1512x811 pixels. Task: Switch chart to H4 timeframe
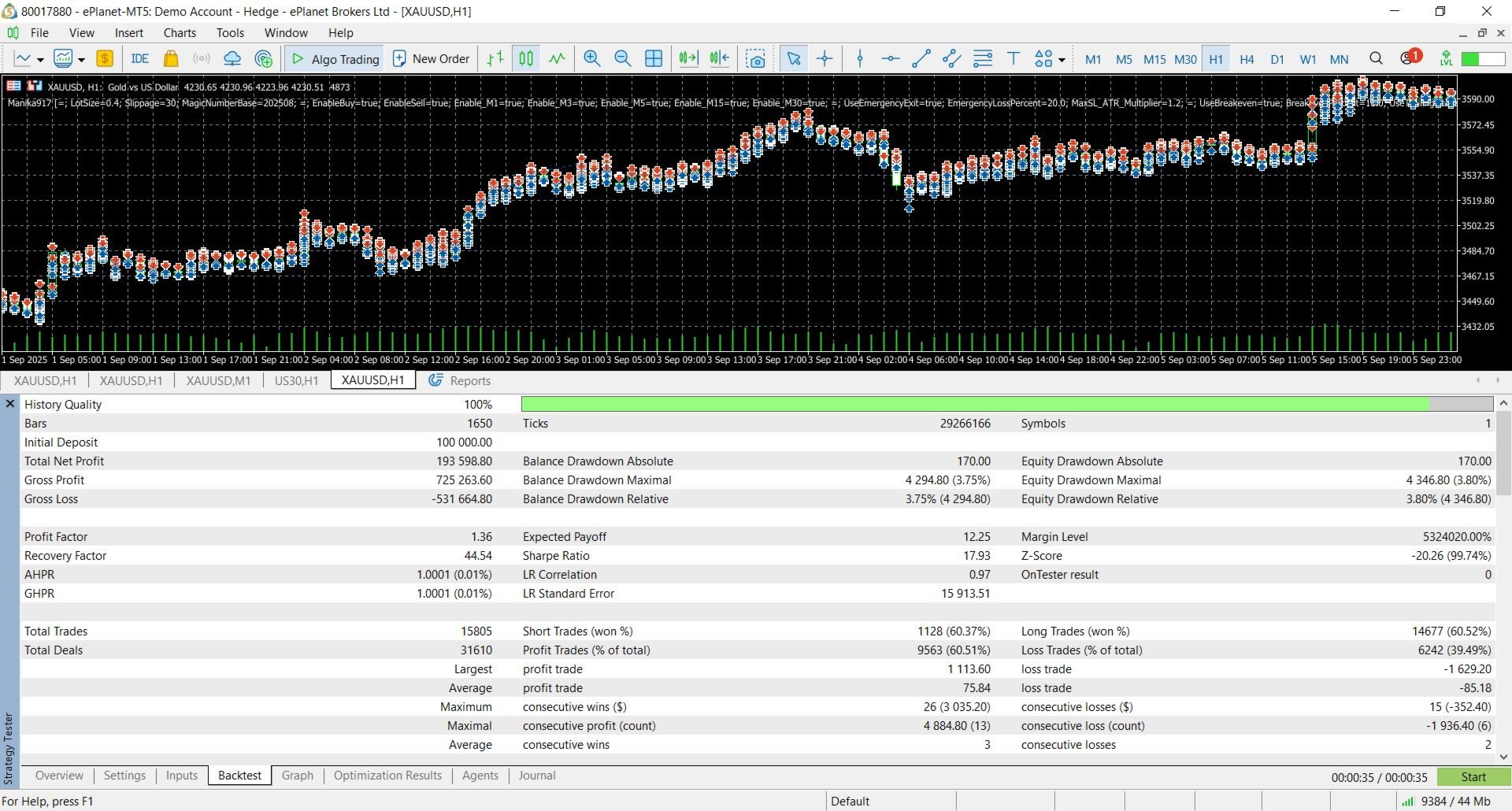[1247, 59]
